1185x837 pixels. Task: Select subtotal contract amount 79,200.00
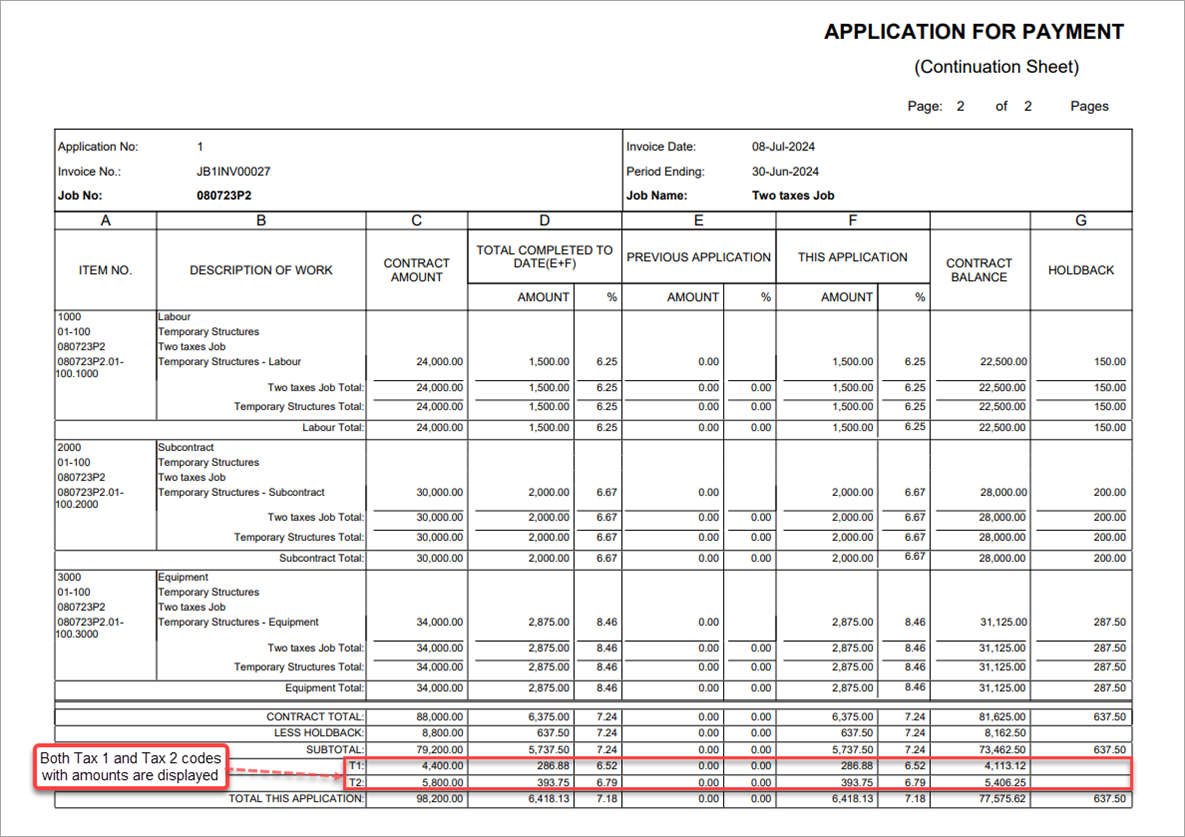click(x=439, y=750)
